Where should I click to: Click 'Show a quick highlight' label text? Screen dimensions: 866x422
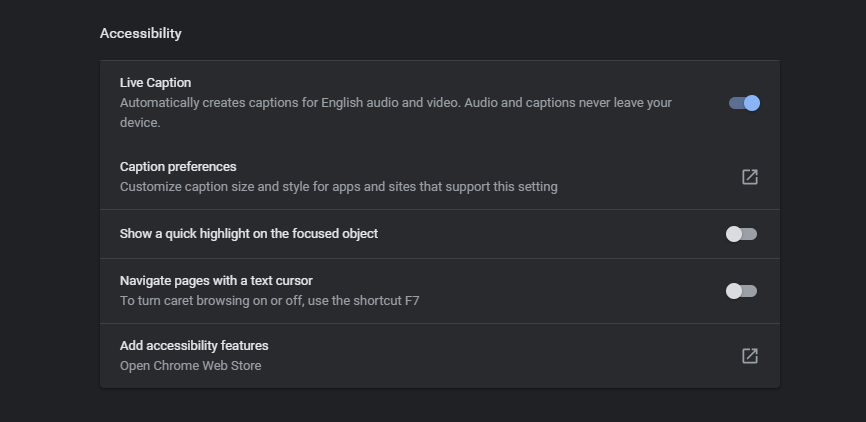point(249,234)
